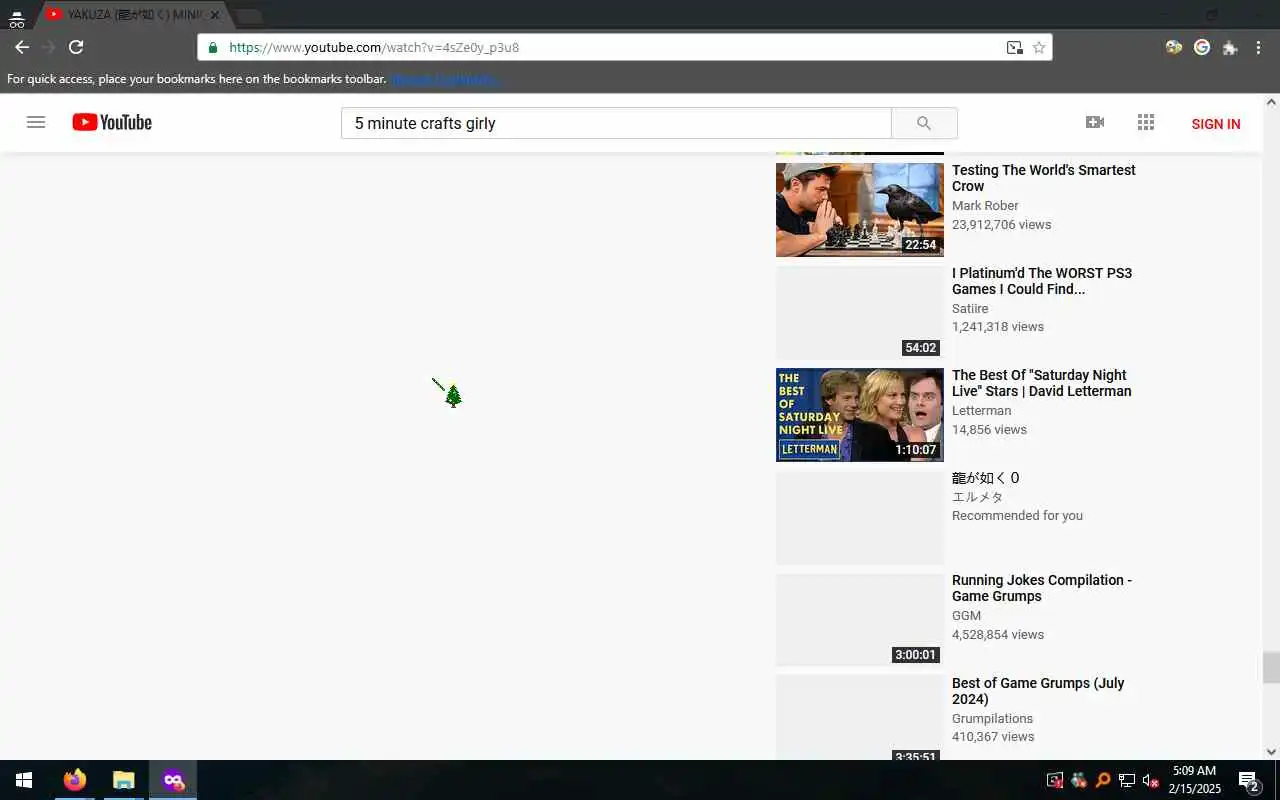Go back with the browser back arrow
The width and height of the screenshot is (1280, 800).
(x=21, y=47)
